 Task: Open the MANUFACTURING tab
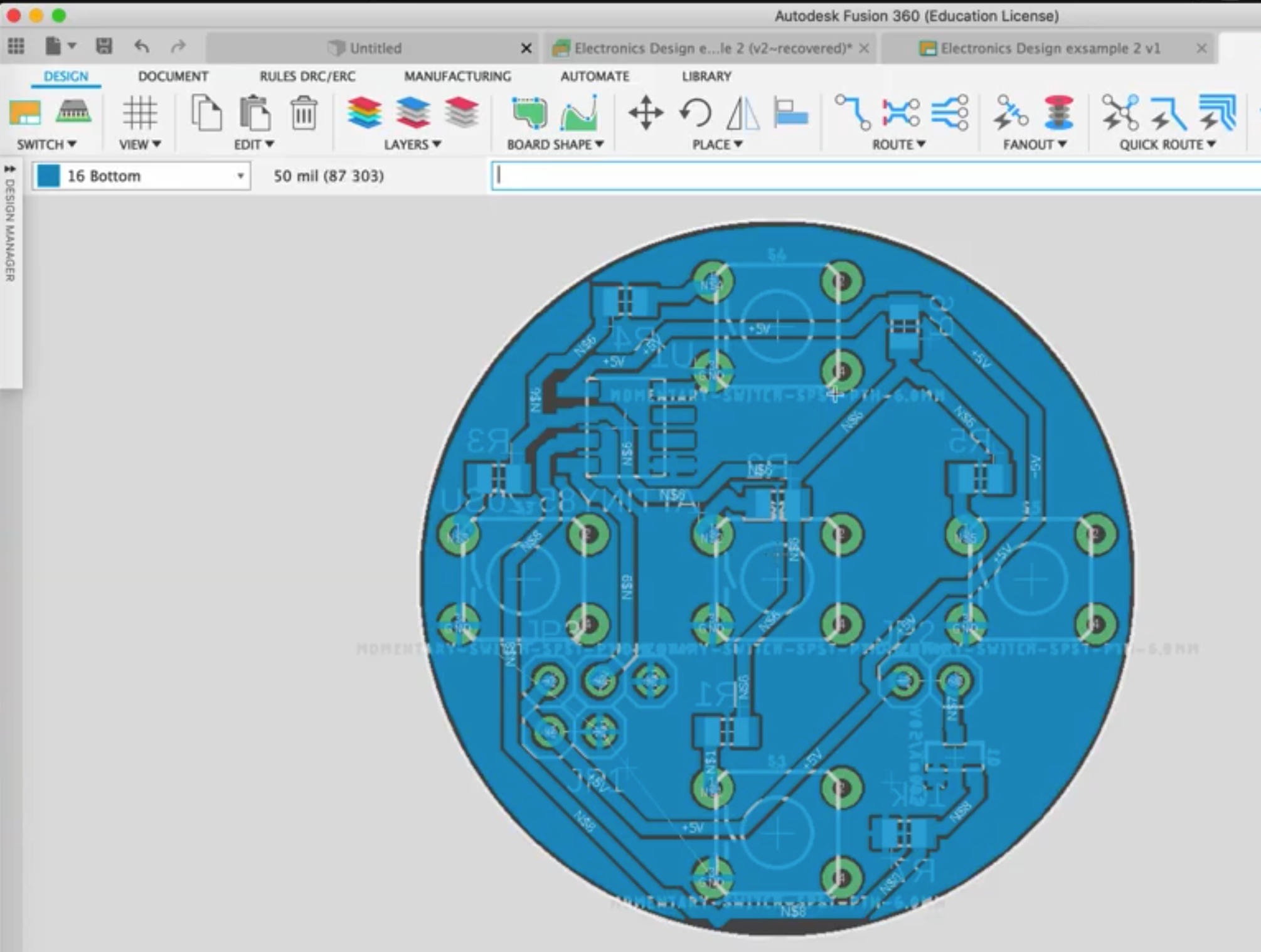click(457, 77)
